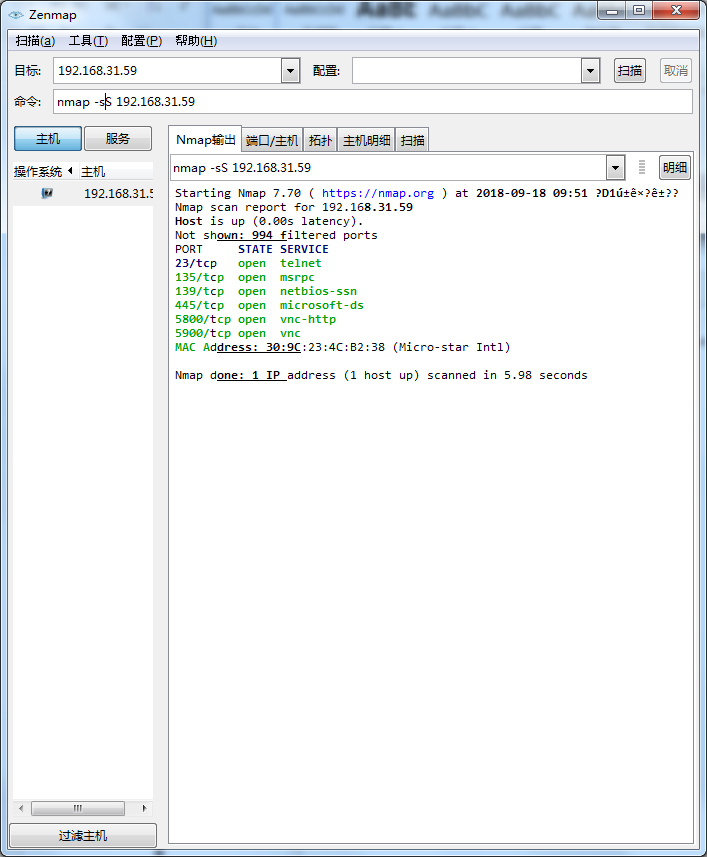Click the 取消 cancel button
This screenshot has height=857, width=707.
click(x=676, y=71)
